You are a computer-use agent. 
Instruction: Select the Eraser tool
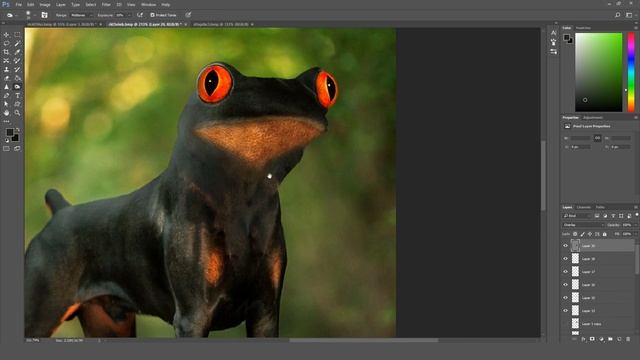tap(7, 78)
